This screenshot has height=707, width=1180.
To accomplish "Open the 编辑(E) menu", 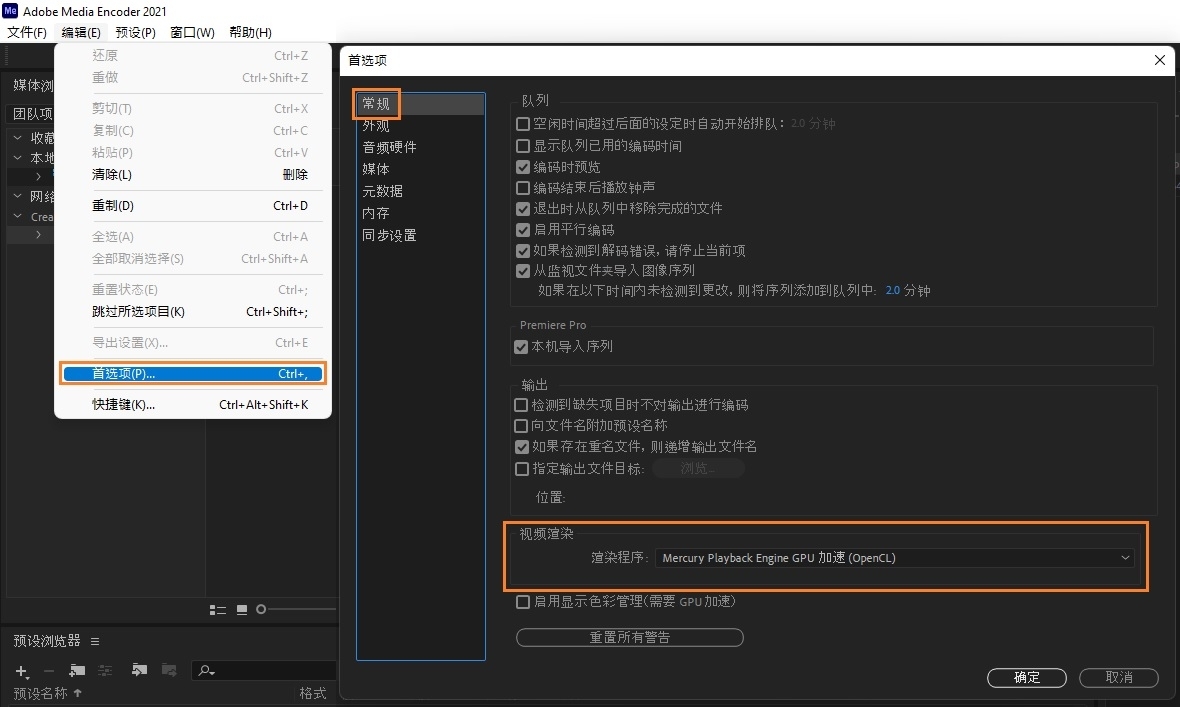I will coord(81,32).
